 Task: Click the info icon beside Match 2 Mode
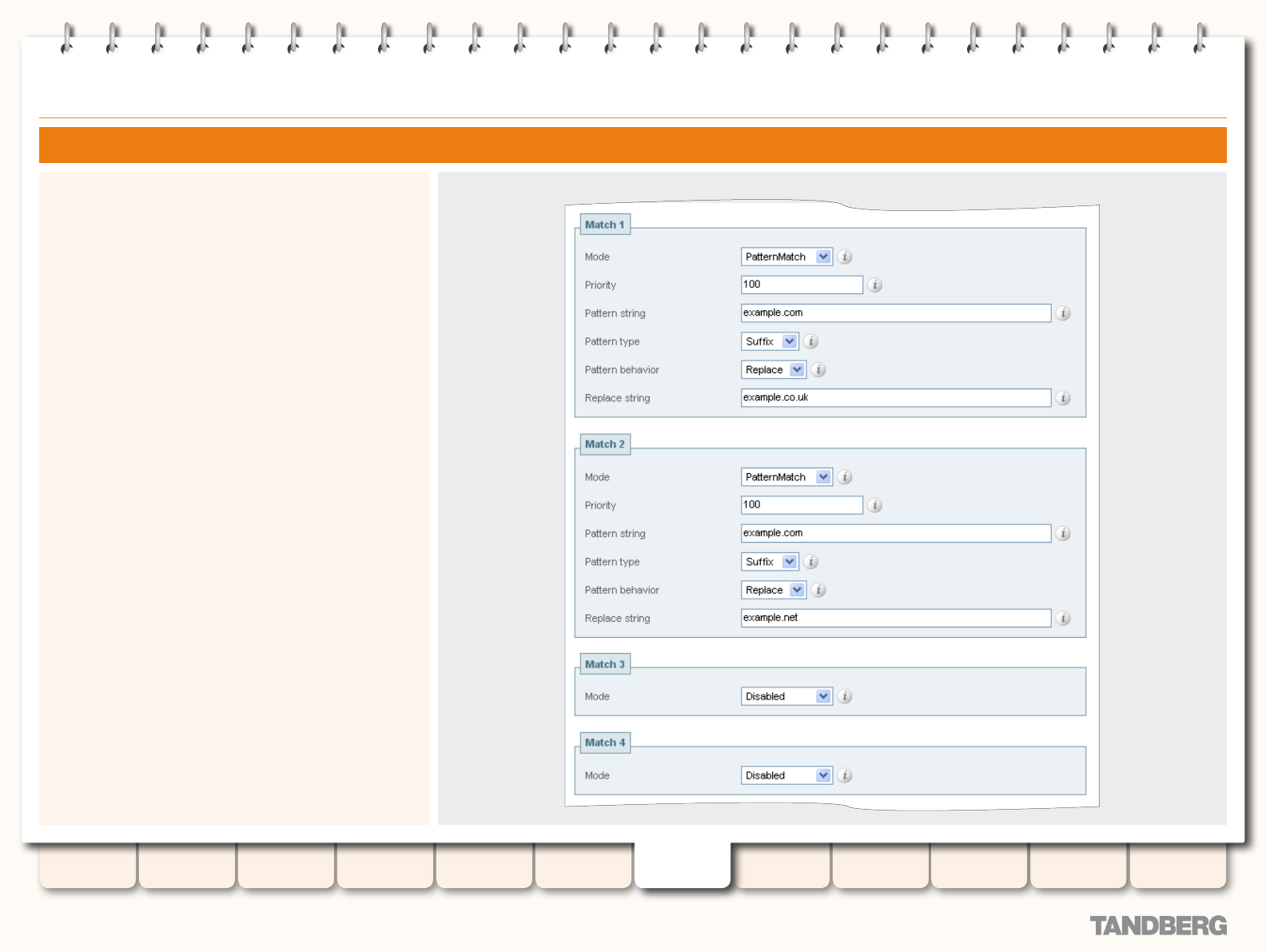click(845, 477)
